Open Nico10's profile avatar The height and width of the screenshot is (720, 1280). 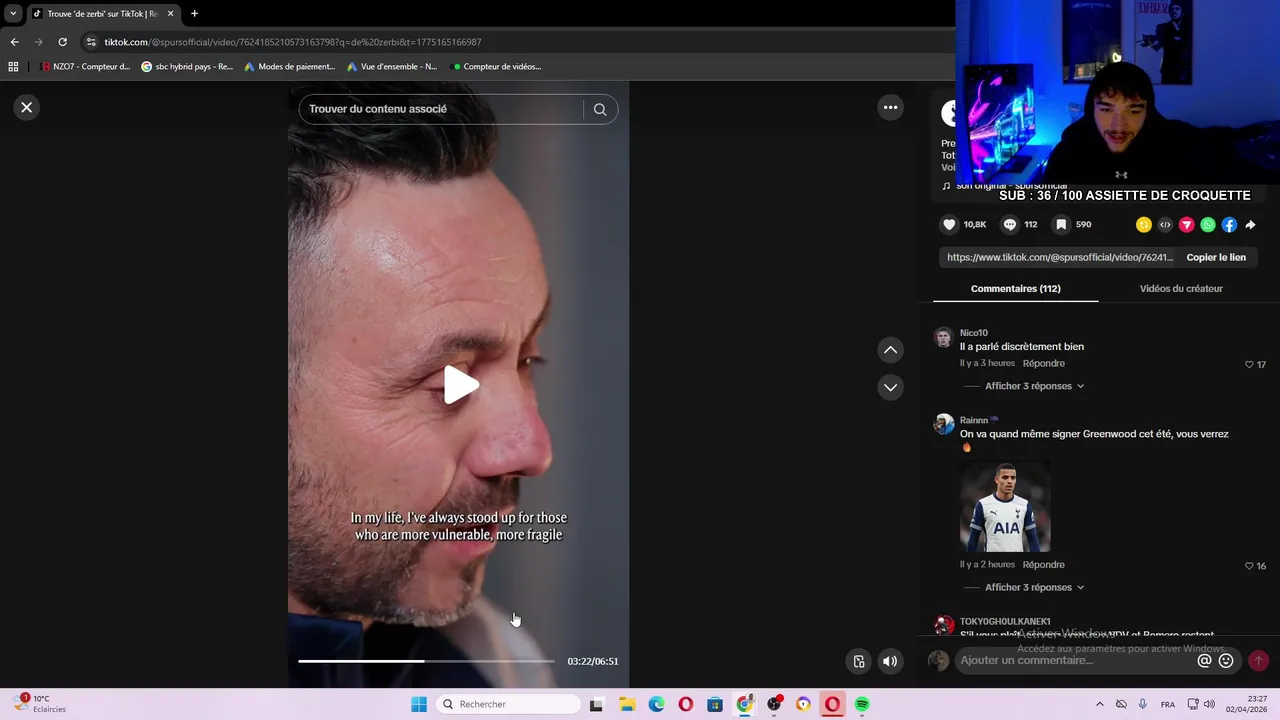pos(943,337)
